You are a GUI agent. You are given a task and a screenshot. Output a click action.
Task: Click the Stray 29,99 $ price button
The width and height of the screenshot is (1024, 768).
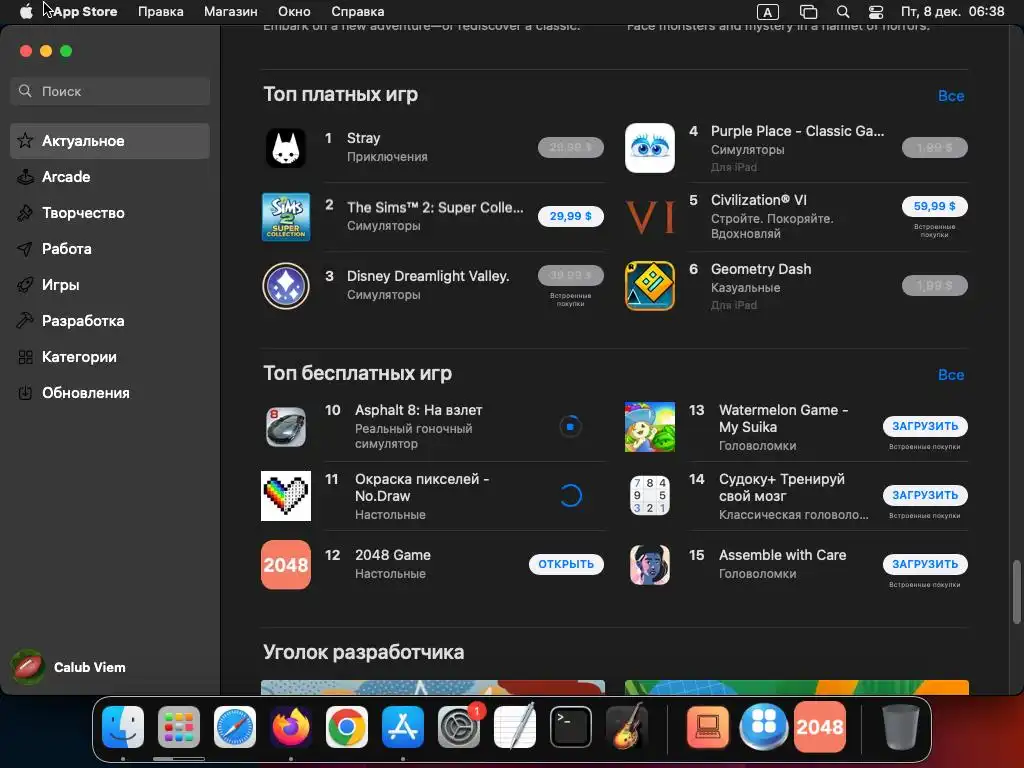click(x=571, y=148)
